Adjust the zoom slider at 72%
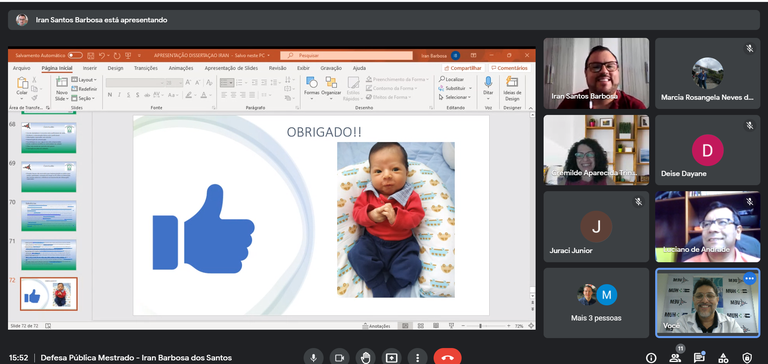This screenshot has height=364, width=768. tap(480, 326)
